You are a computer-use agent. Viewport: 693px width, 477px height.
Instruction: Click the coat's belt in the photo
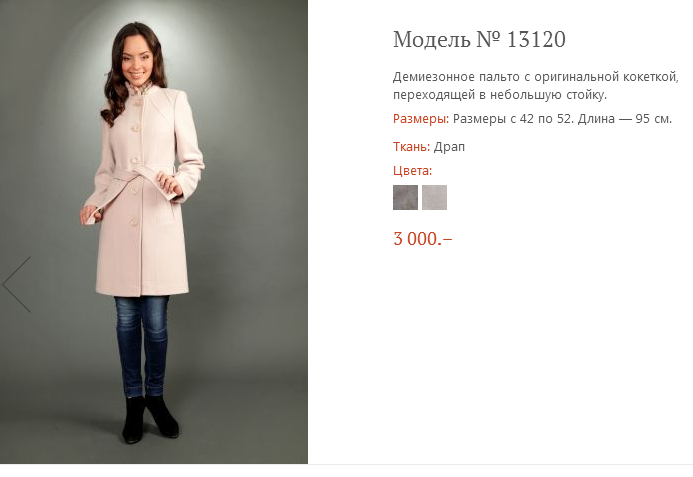(138, 181)
